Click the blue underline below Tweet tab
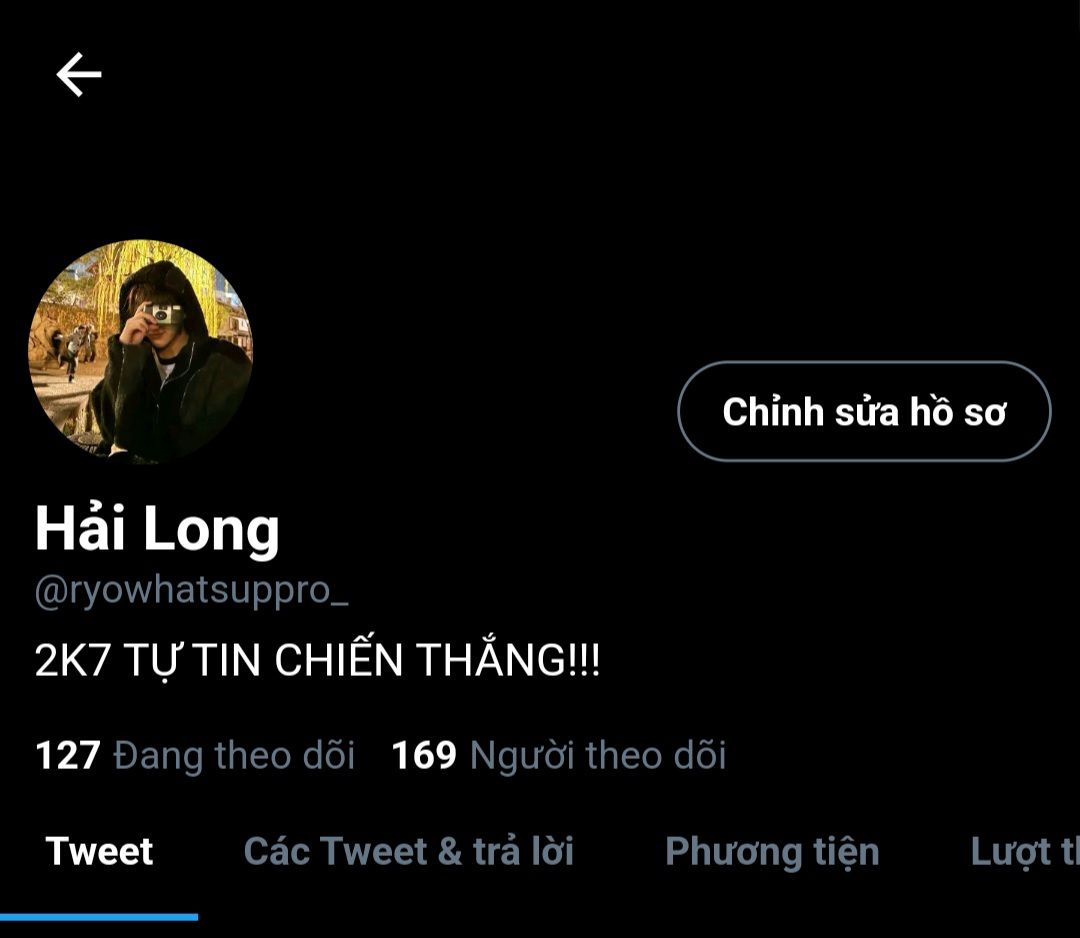Viewport: 1080px width, 938px height. click(x=99, y=917)
